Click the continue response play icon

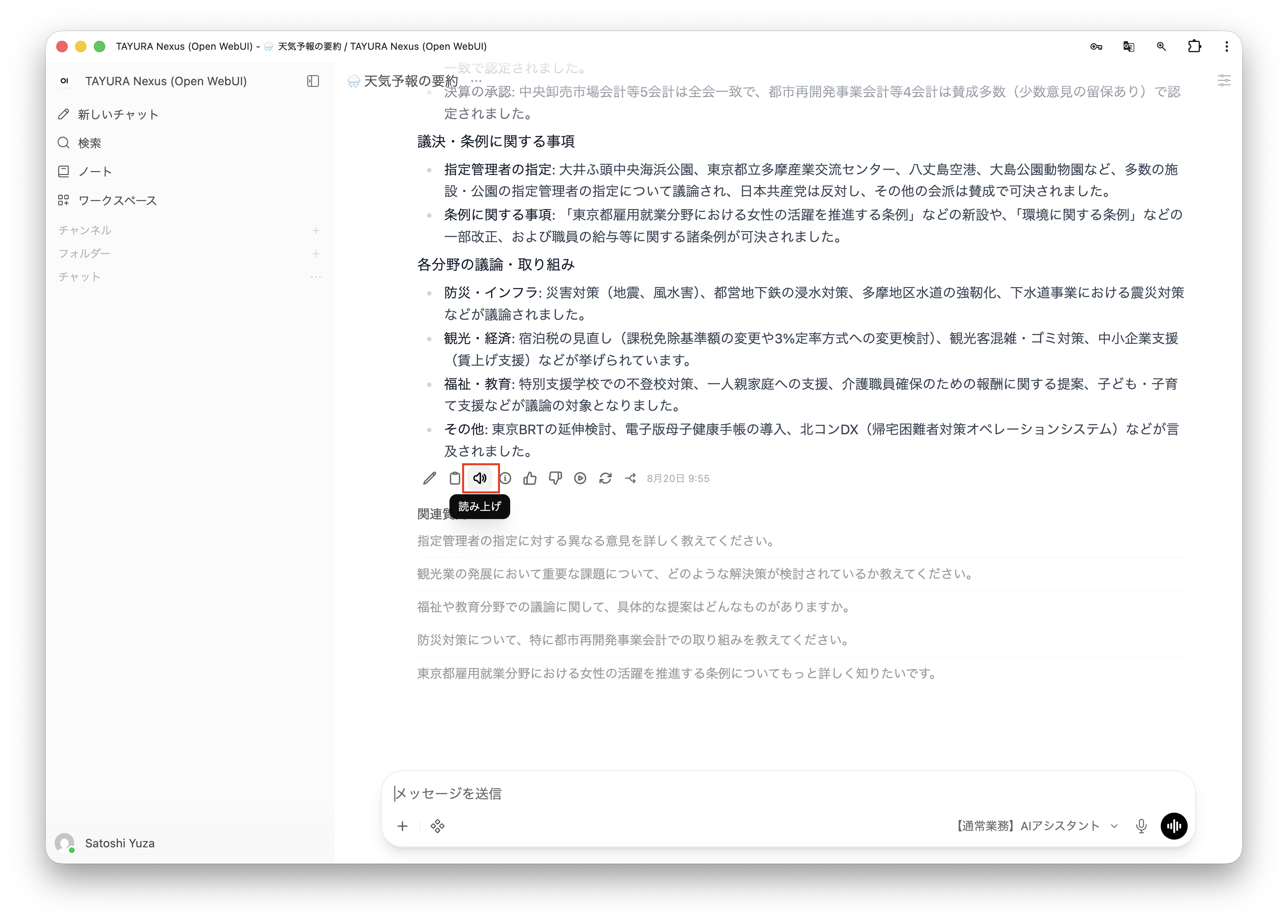580,478
